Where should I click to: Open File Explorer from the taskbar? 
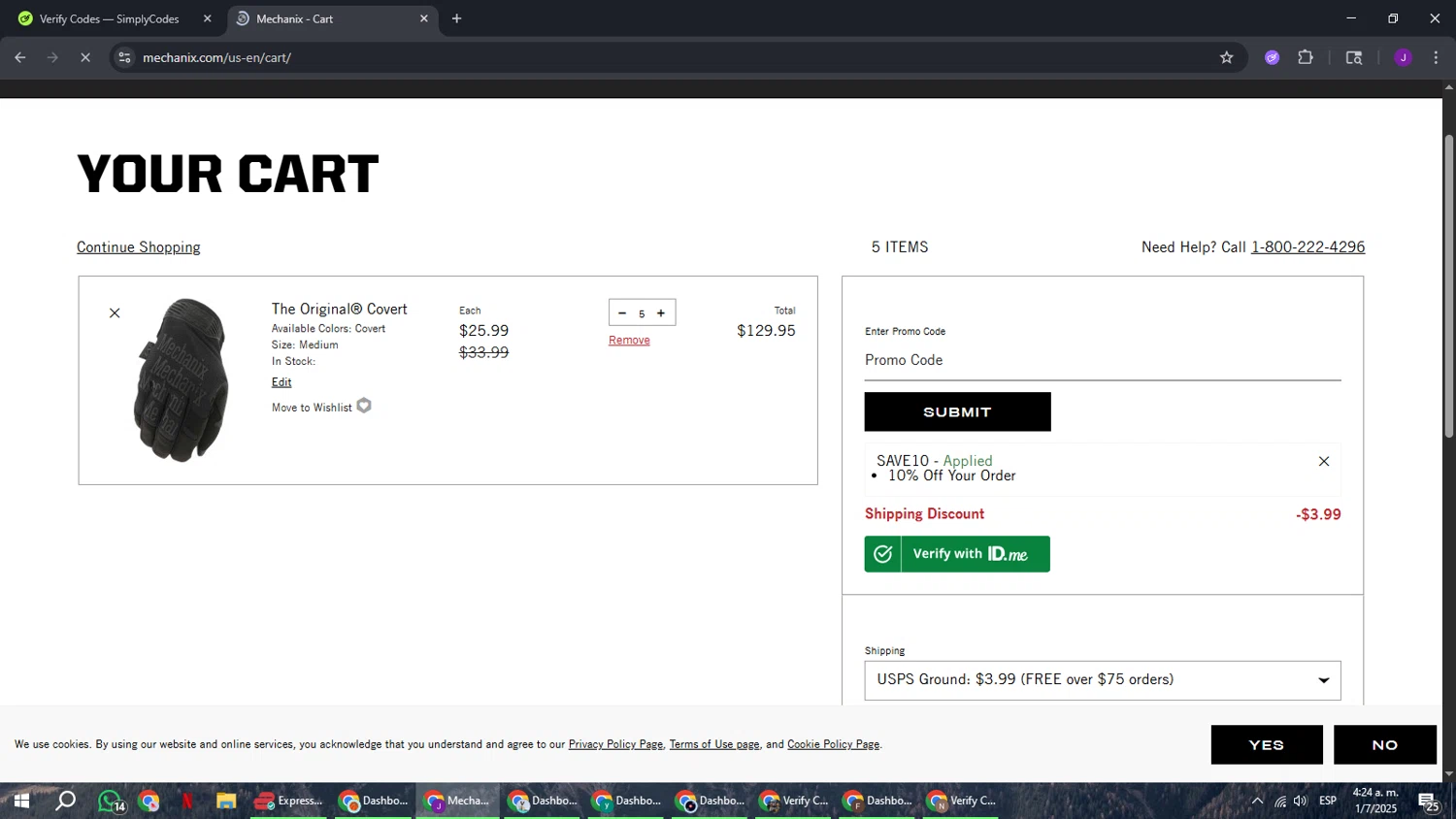tap(226, 801)
